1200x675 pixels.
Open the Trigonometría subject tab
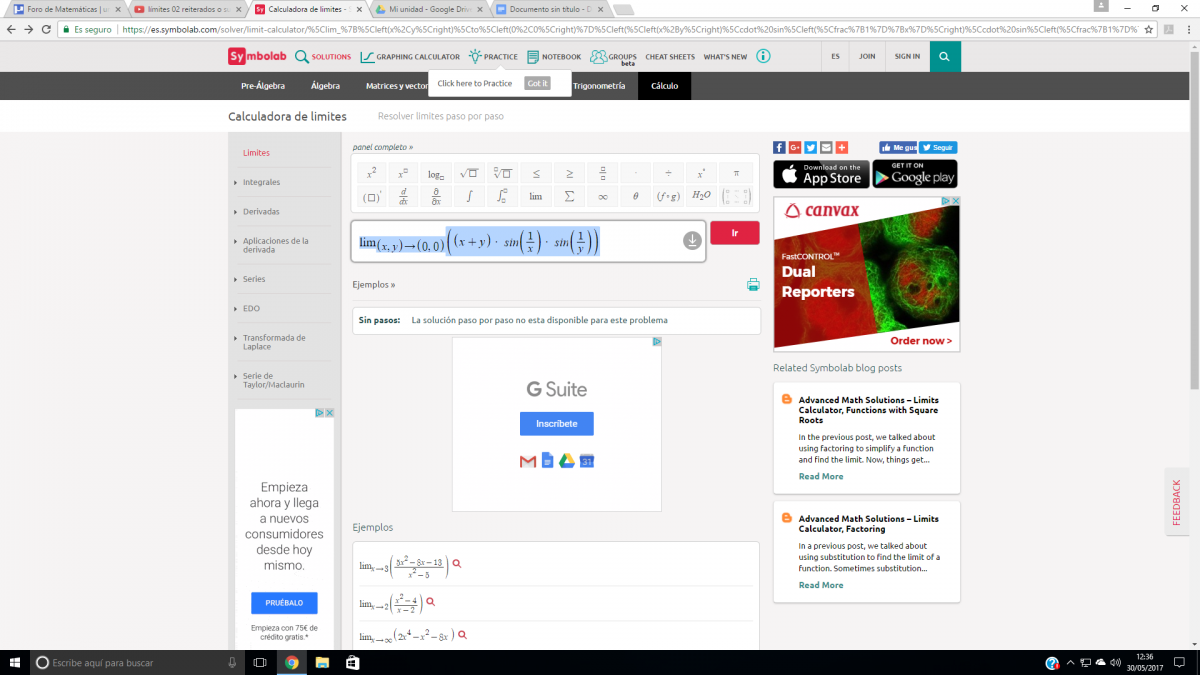tap(599, 86)
